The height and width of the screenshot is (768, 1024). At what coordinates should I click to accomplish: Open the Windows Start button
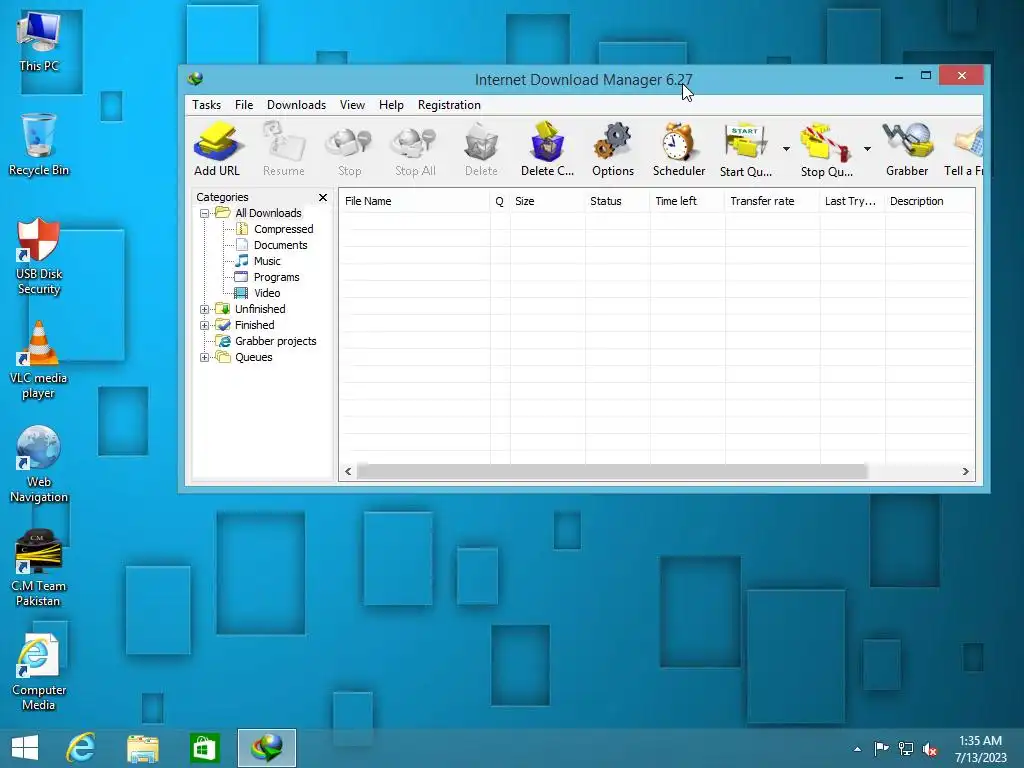click(x=25, y=748)
